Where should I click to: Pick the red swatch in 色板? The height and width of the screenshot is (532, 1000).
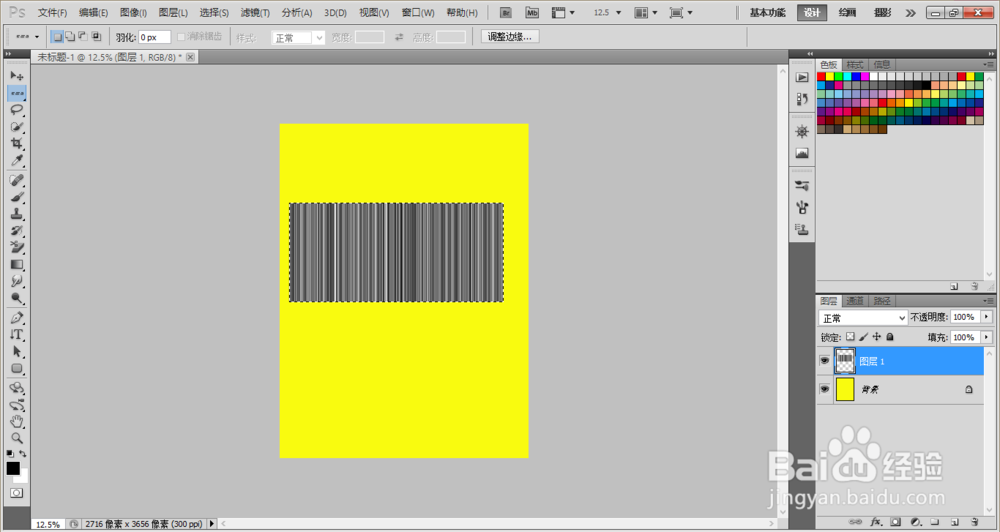(821, 77)
